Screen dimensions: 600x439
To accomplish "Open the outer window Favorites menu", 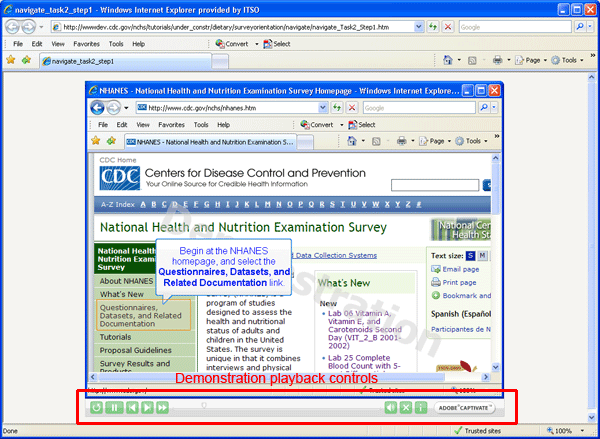I will click(86, 44).
